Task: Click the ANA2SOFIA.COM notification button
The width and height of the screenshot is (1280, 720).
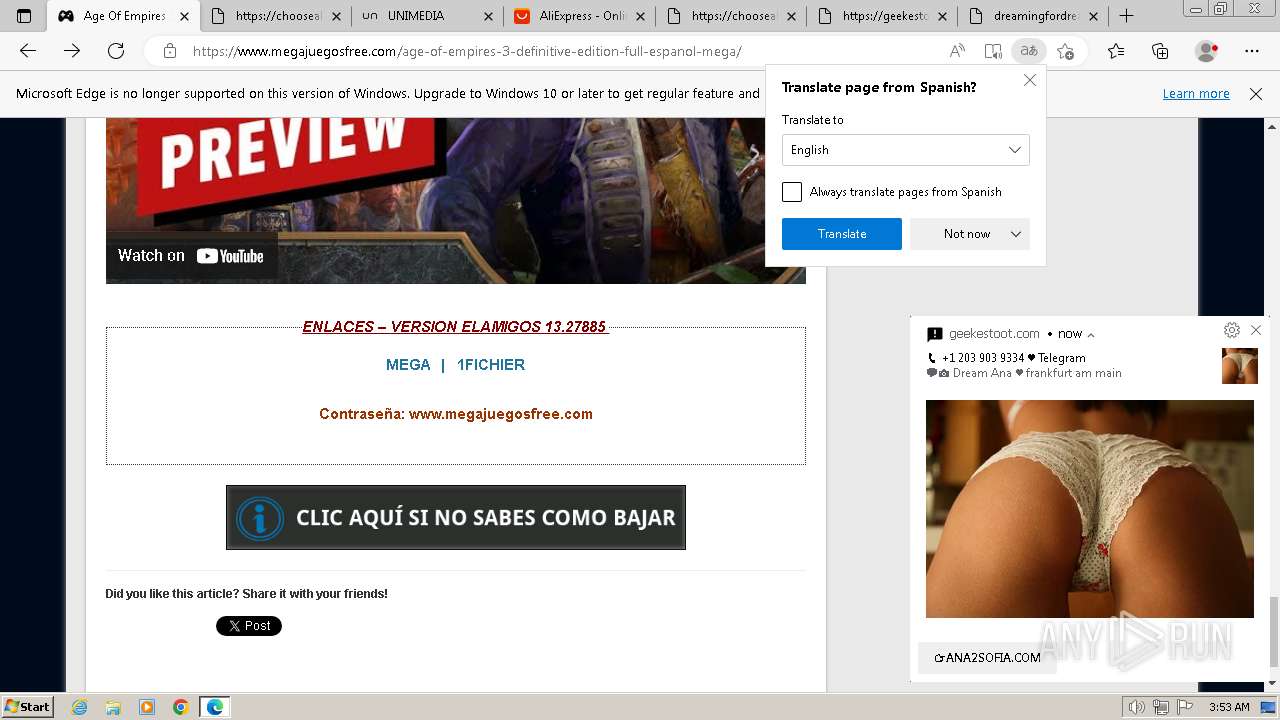Action: 987,658
